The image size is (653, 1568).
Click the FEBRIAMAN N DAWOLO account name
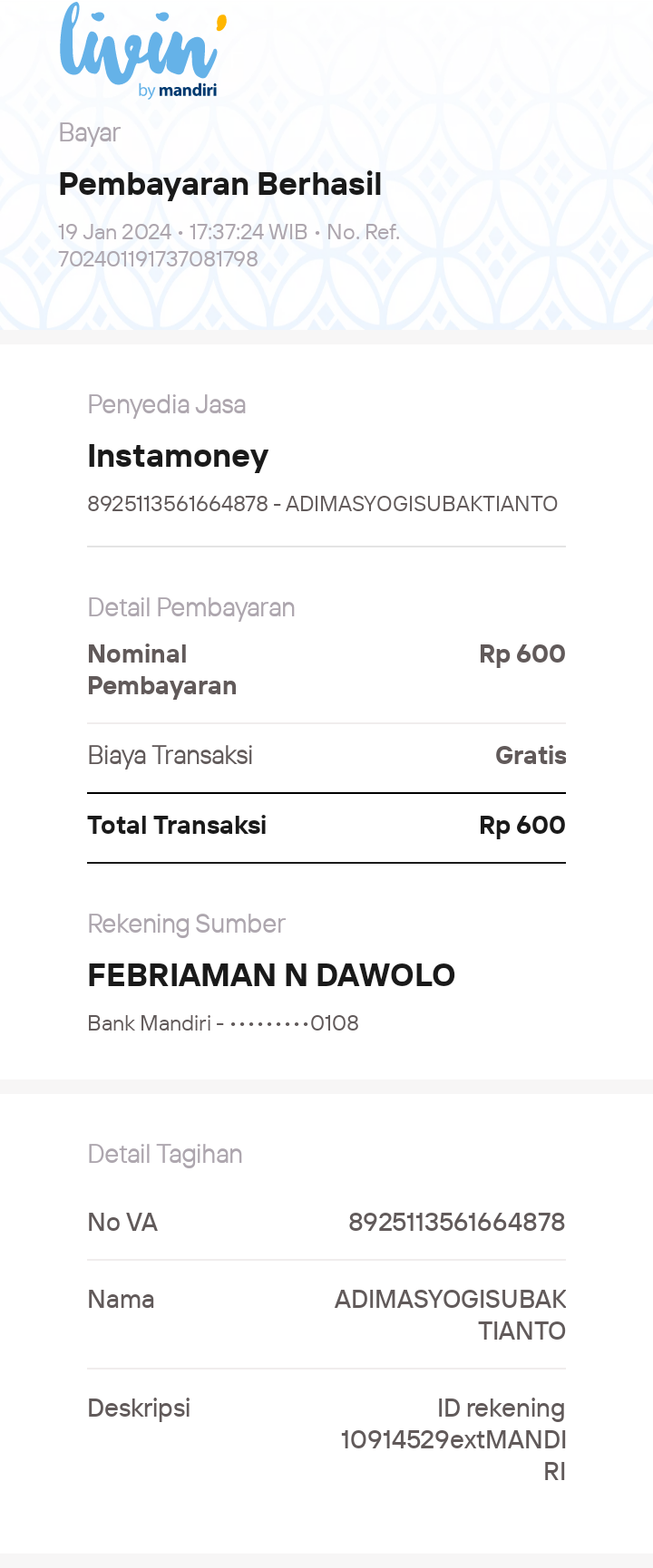[271, 975]
